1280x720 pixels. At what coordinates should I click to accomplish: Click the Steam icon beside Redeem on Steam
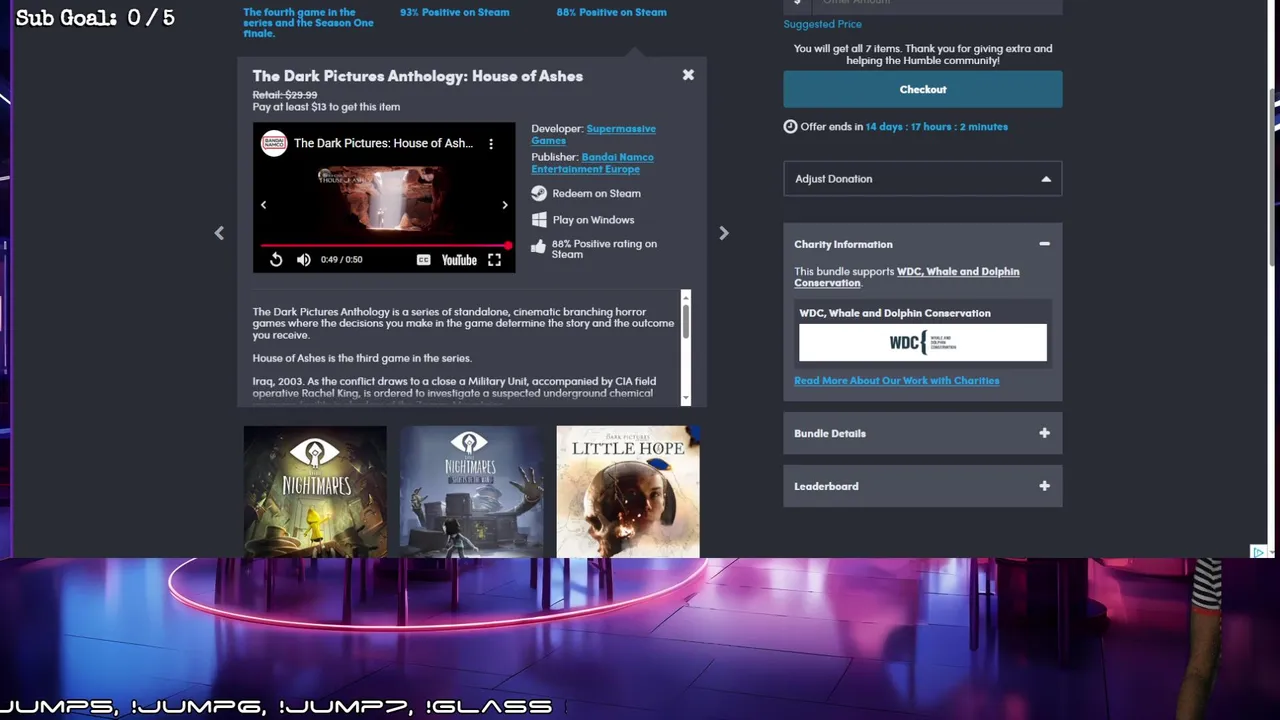point(539,193)
